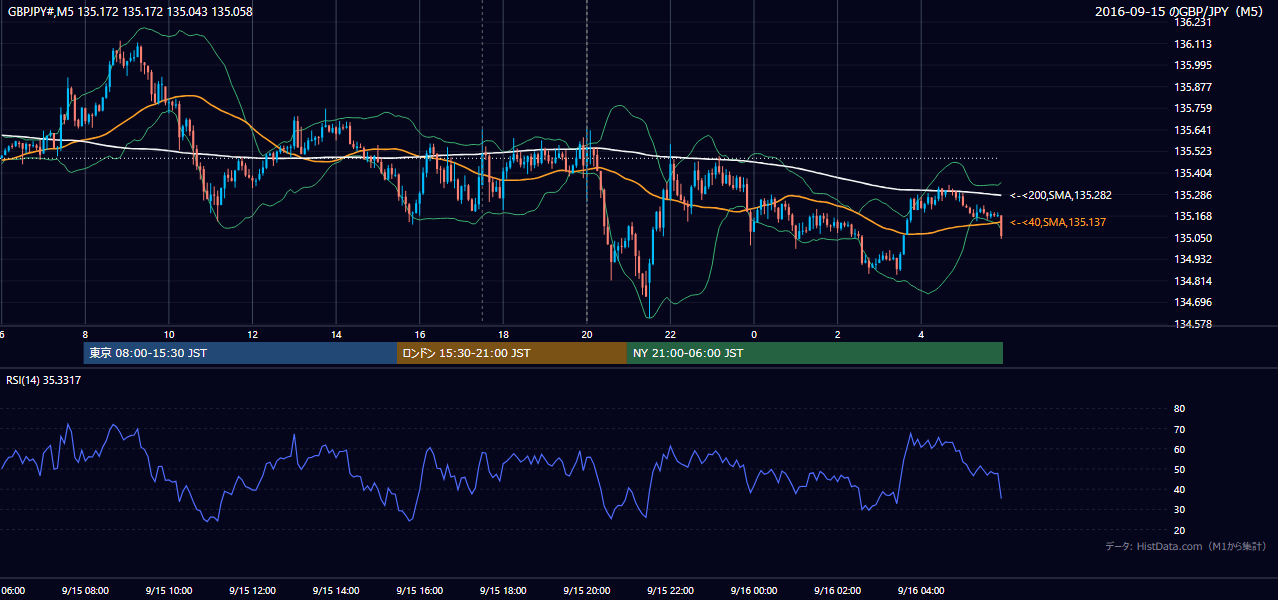Click the RSI(14) 35.3317 indicator label

click(43, 379)
